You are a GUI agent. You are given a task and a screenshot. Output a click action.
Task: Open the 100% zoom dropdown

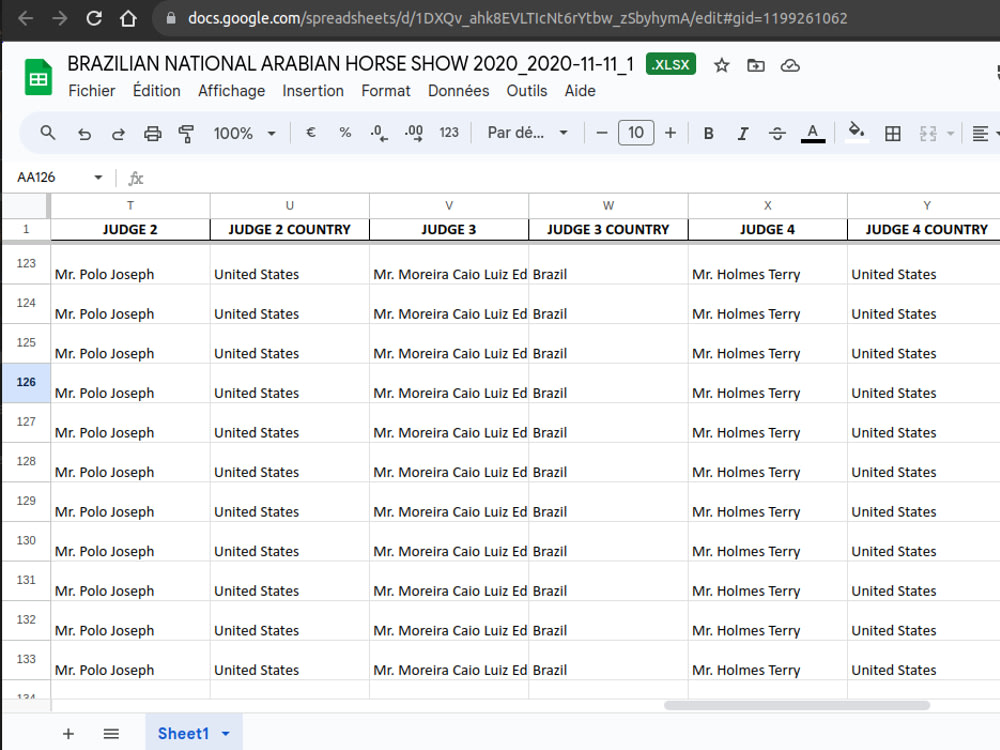245,133
